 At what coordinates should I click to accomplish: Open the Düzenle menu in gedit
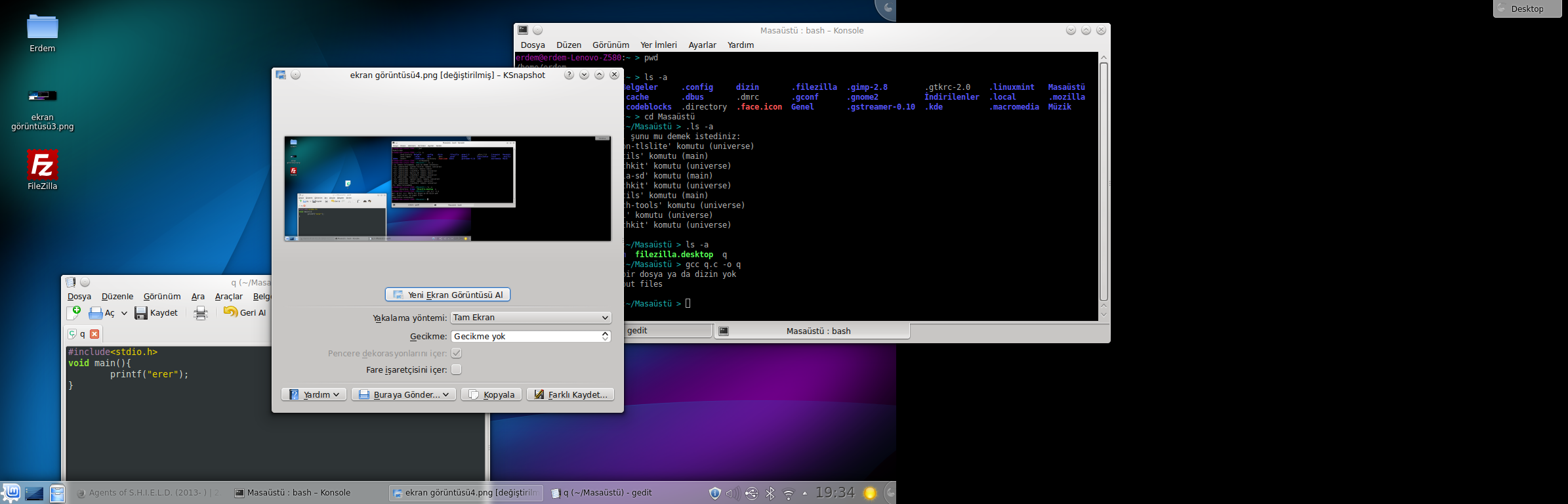point(117,297)
